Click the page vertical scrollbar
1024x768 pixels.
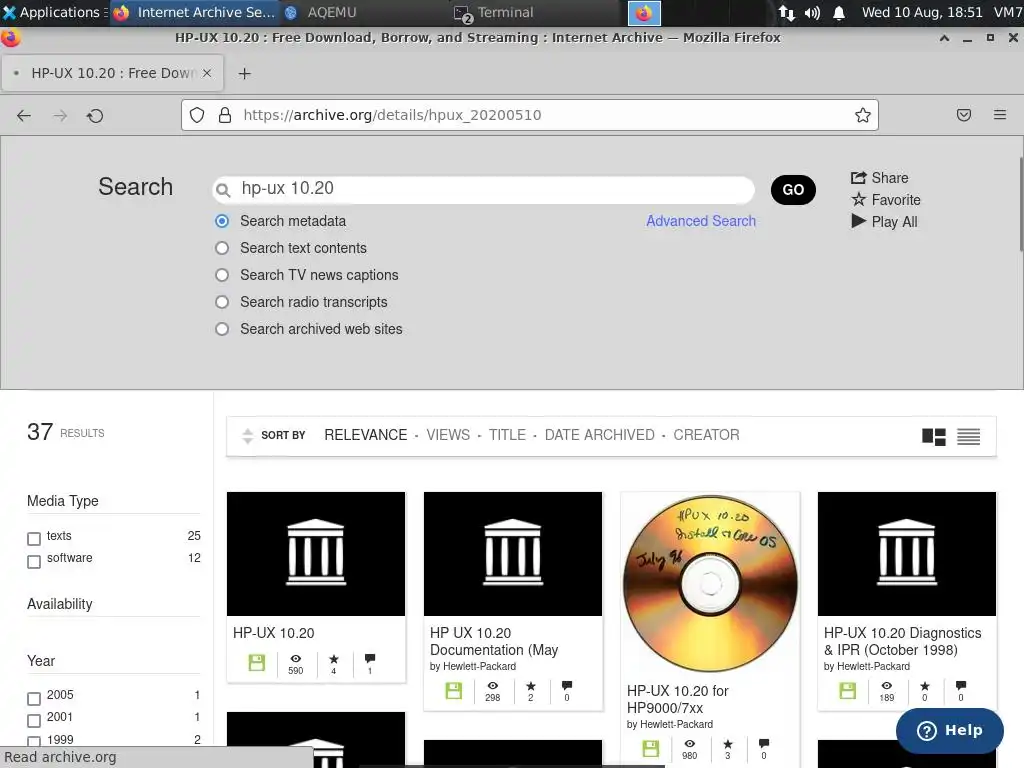(x=1021, y=204)
